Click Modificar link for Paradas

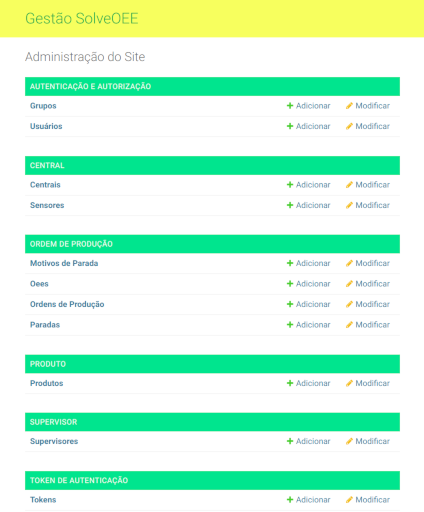click(372, 325)
